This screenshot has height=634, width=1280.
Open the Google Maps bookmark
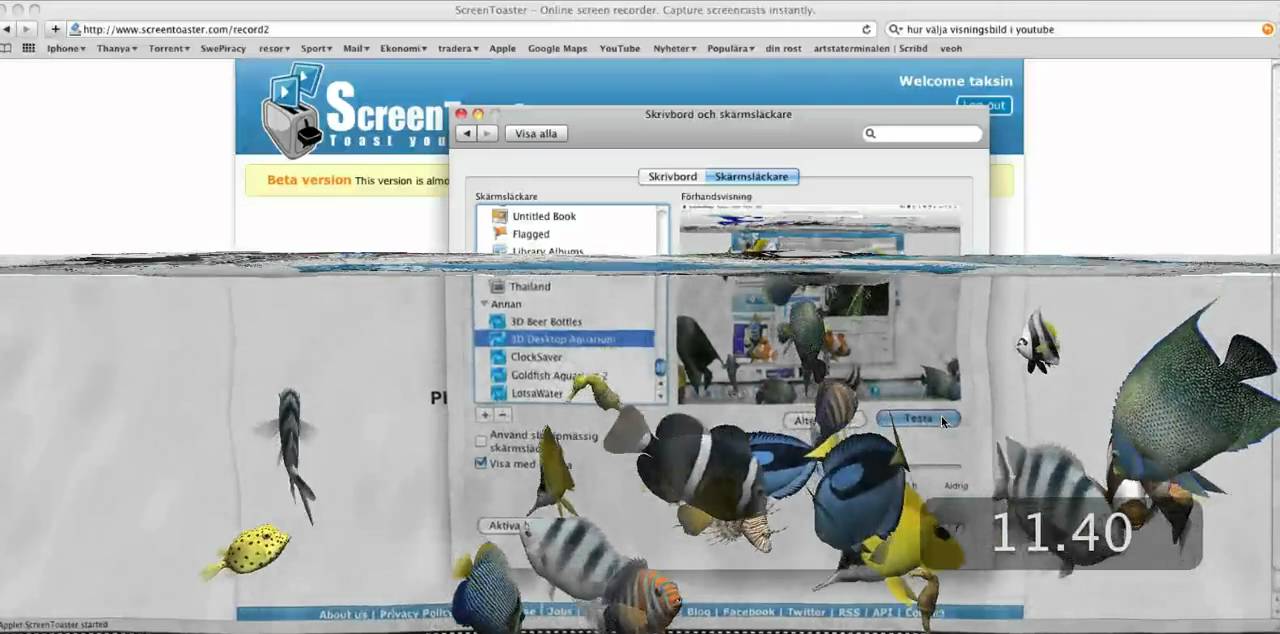(557, 48)
